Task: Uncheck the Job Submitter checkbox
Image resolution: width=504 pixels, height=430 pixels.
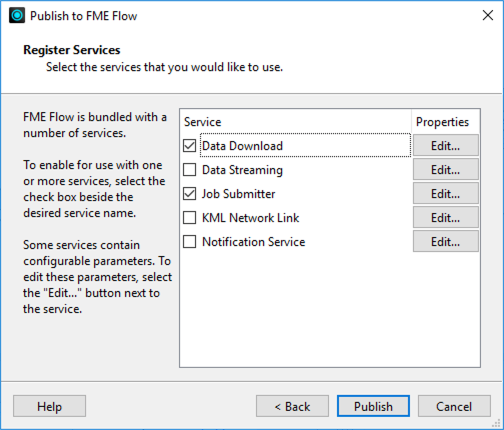Action: [189, 194]
